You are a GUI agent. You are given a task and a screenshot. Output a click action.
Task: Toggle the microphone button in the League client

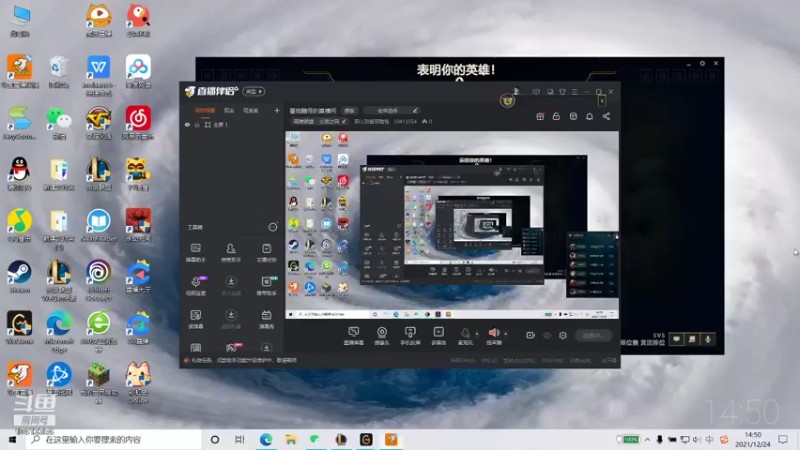[x=708, y=339]
